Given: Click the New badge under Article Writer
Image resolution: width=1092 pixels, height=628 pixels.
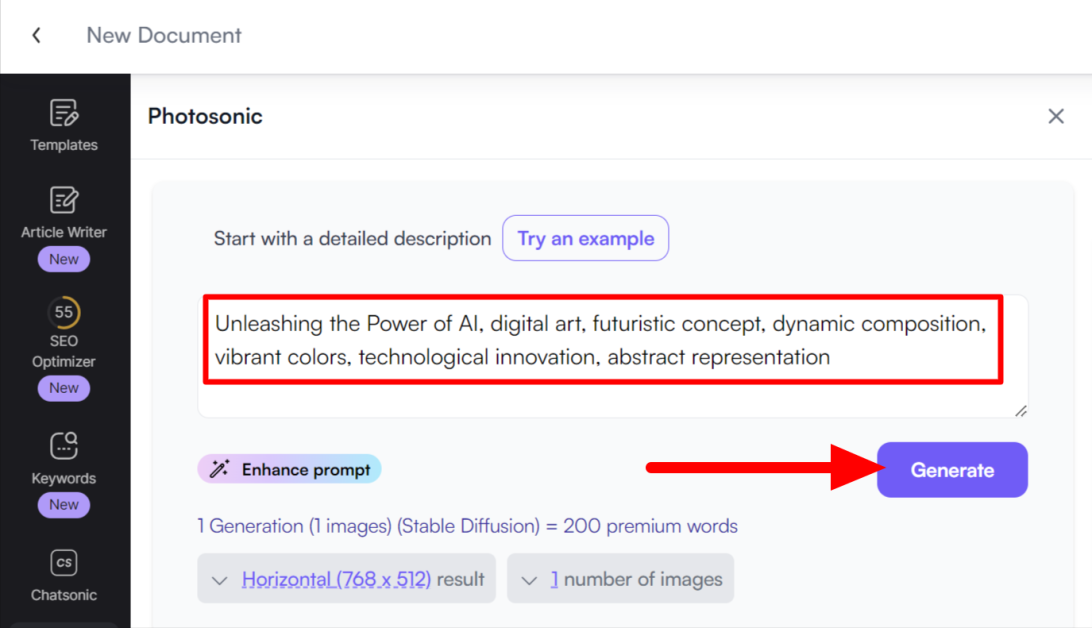Looking at the screenshot, I should pos(64,259).
